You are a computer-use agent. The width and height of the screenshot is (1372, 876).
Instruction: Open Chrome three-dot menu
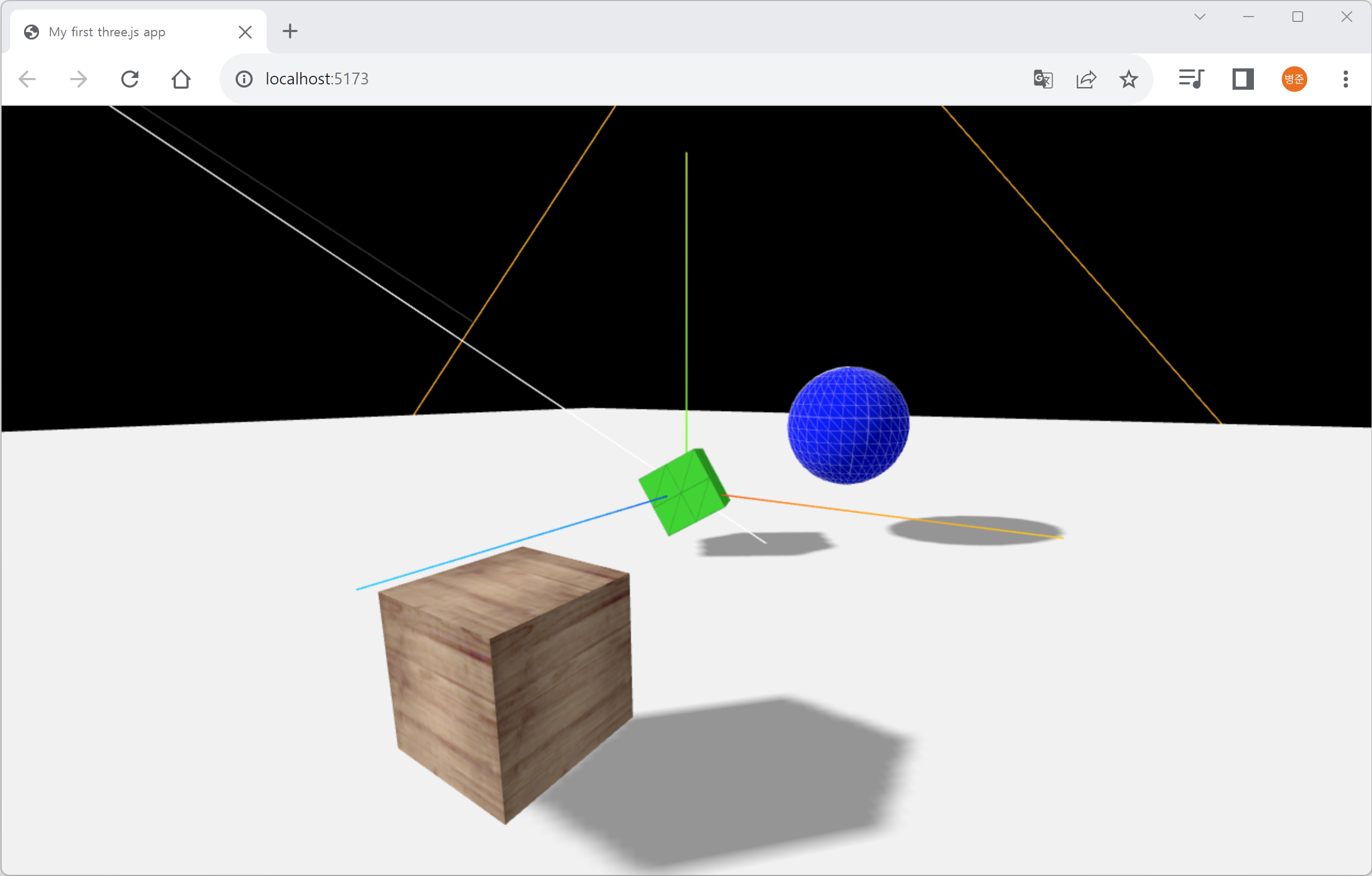pyautogui.click(x=1346, y=79)
